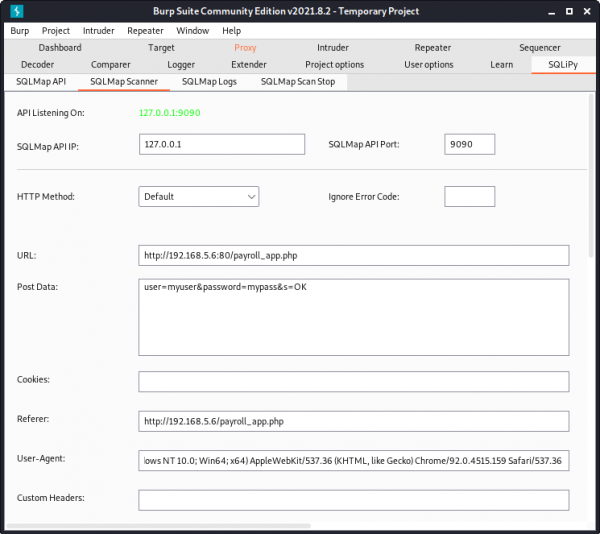Switch to SQLMap Logs sub-tab
The width and height of the screenshot is (600, 534).
209,82
